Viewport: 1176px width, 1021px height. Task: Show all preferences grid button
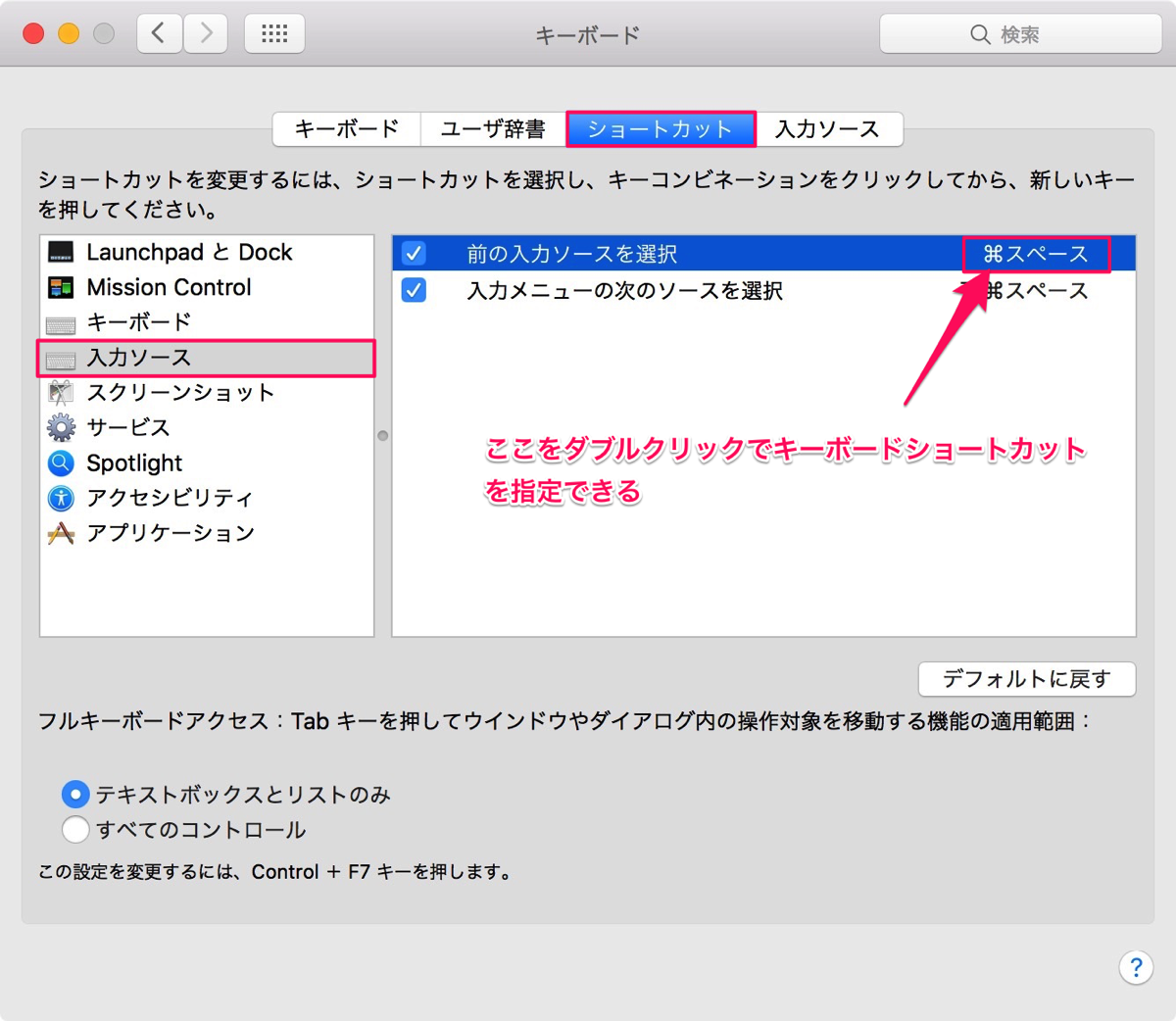click(274, 34)
